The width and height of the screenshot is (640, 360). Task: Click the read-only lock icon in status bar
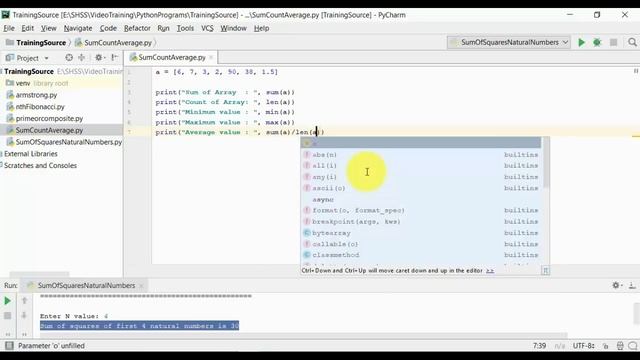click(606, 346)
